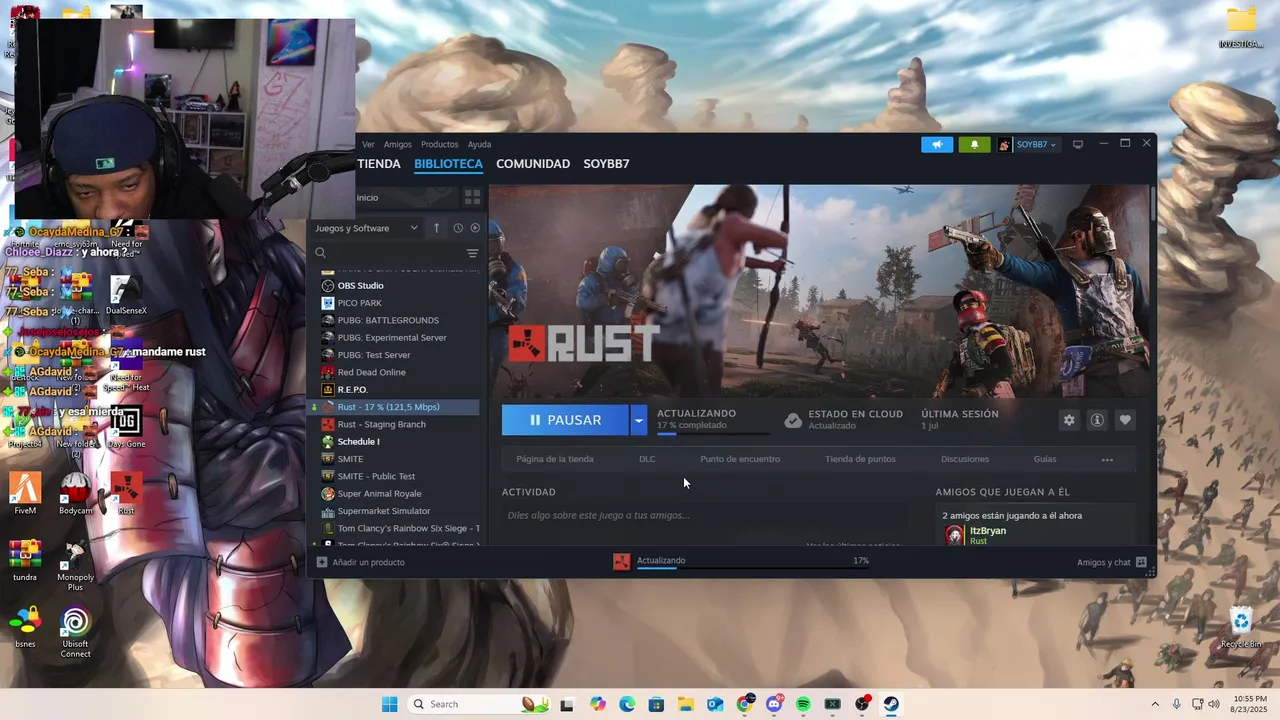Open advanced filters icon in library
This screenshot has height=720, width=1280.
[x=472, y=253]
